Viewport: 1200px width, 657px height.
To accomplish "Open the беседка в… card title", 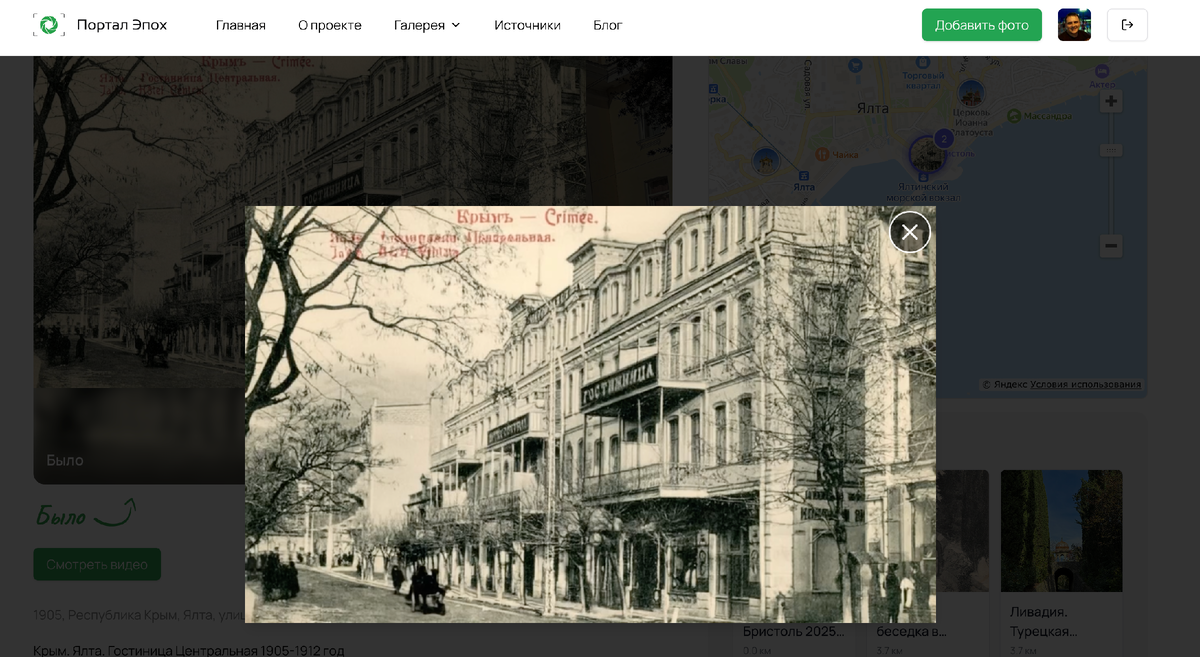I will pos(911,631).
